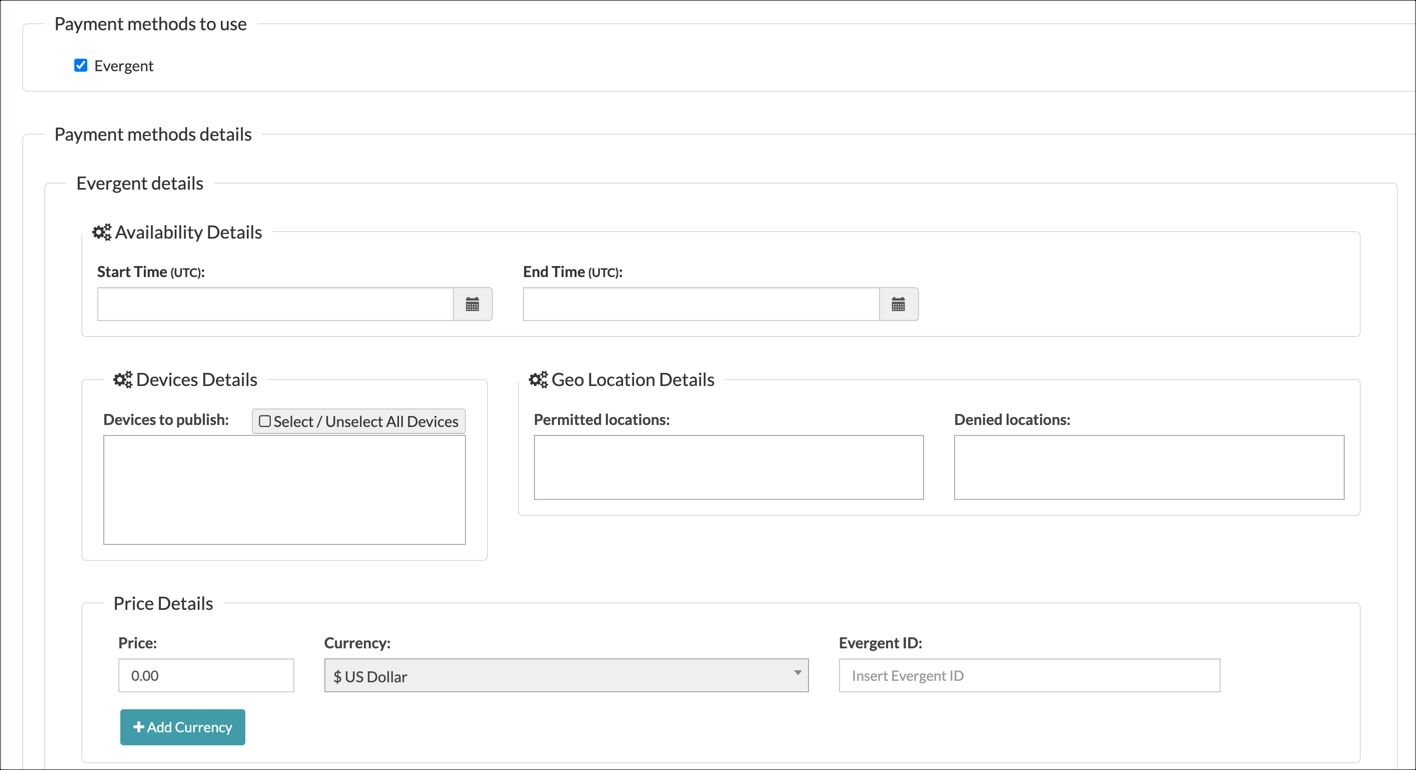Image resolution: width=1416 pixels, height=770 pixels.
Task: Click the Denied locations box
Action: pos(1149,467)
